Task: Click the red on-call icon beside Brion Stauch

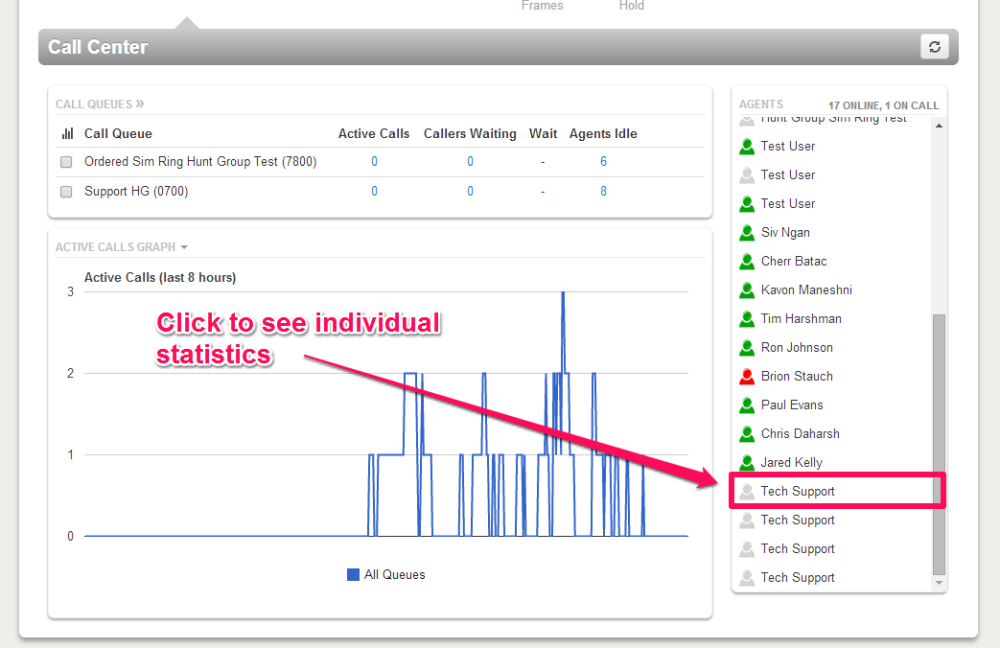Action: point(746,376)
